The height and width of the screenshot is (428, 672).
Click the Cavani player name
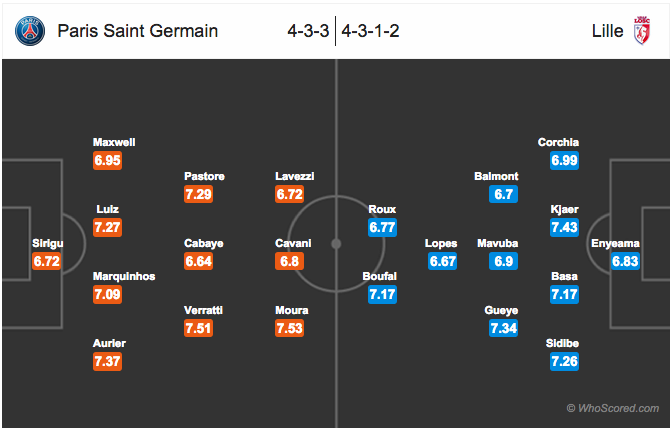click(x=293, y=243)
